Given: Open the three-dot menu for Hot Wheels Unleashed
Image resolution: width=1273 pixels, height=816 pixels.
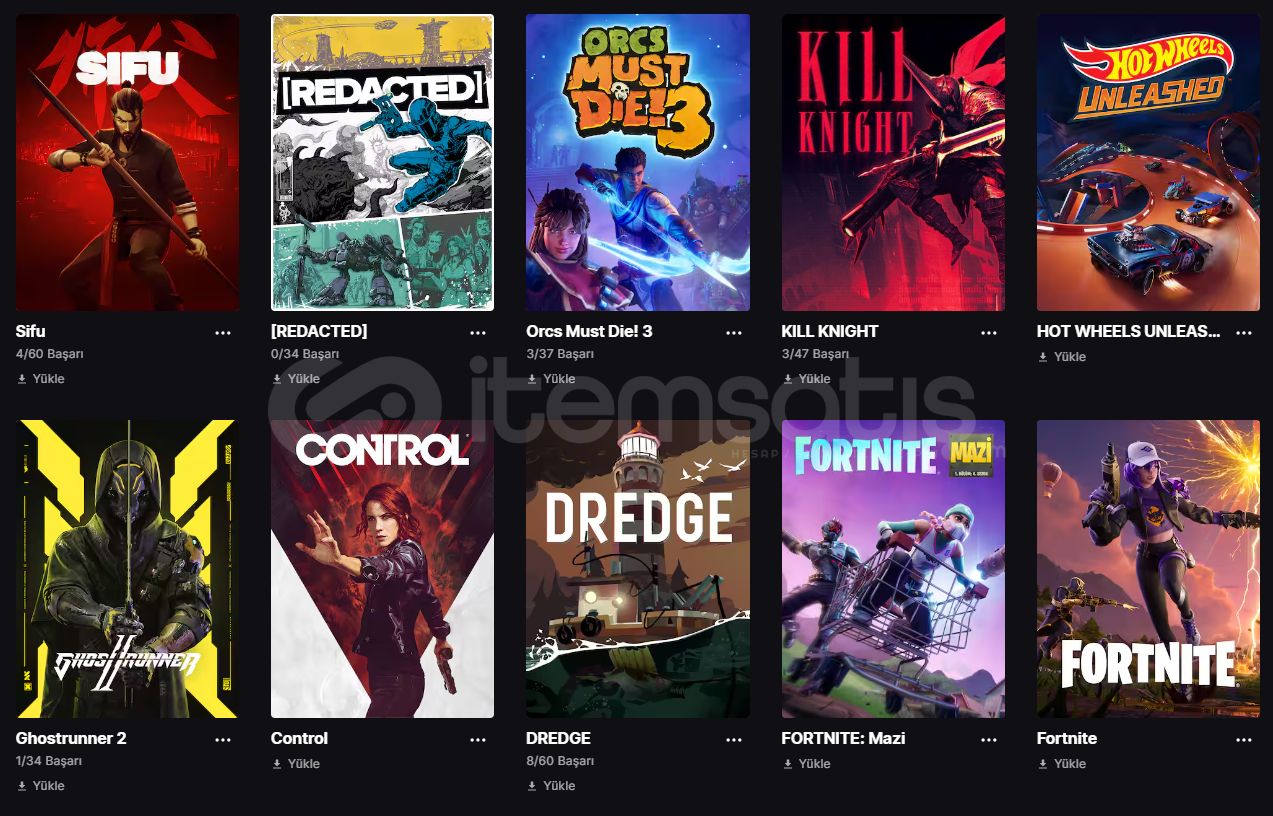Looking at the screenshot, I should (1244, 333).
